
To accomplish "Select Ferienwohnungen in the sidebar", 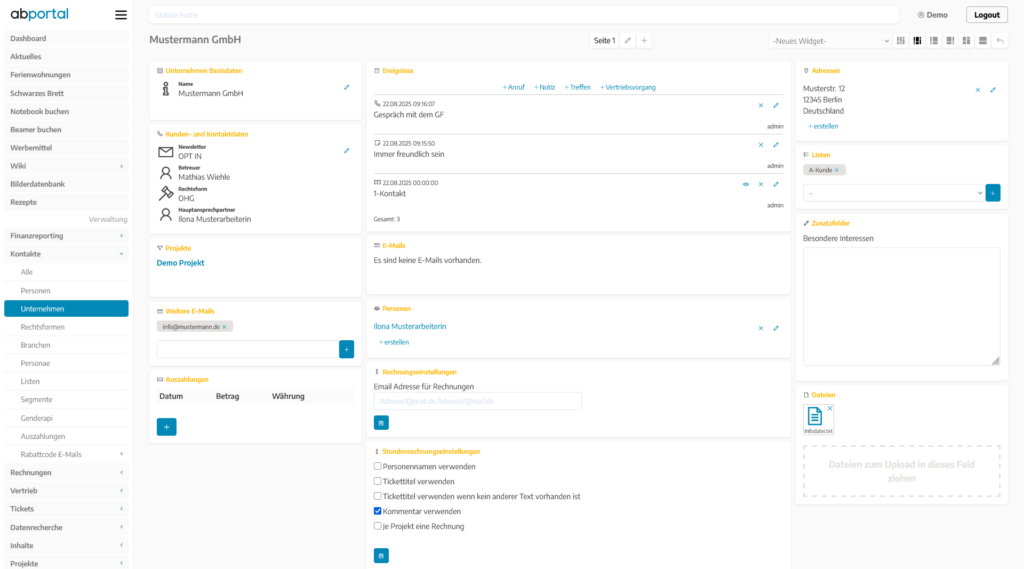I will click(x=40, y=75).
